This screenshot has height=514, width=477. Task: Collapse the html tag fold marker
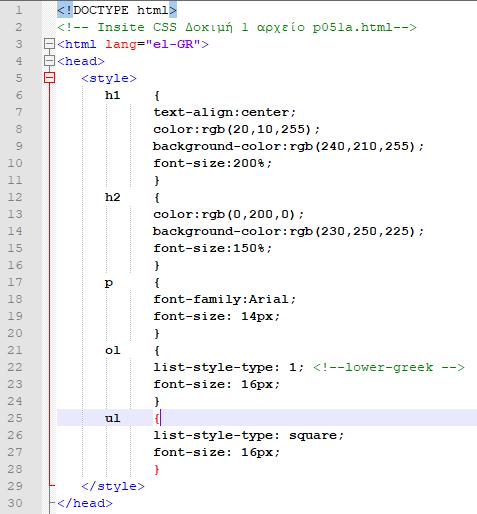pyautogui.click(x=49, y=44)
